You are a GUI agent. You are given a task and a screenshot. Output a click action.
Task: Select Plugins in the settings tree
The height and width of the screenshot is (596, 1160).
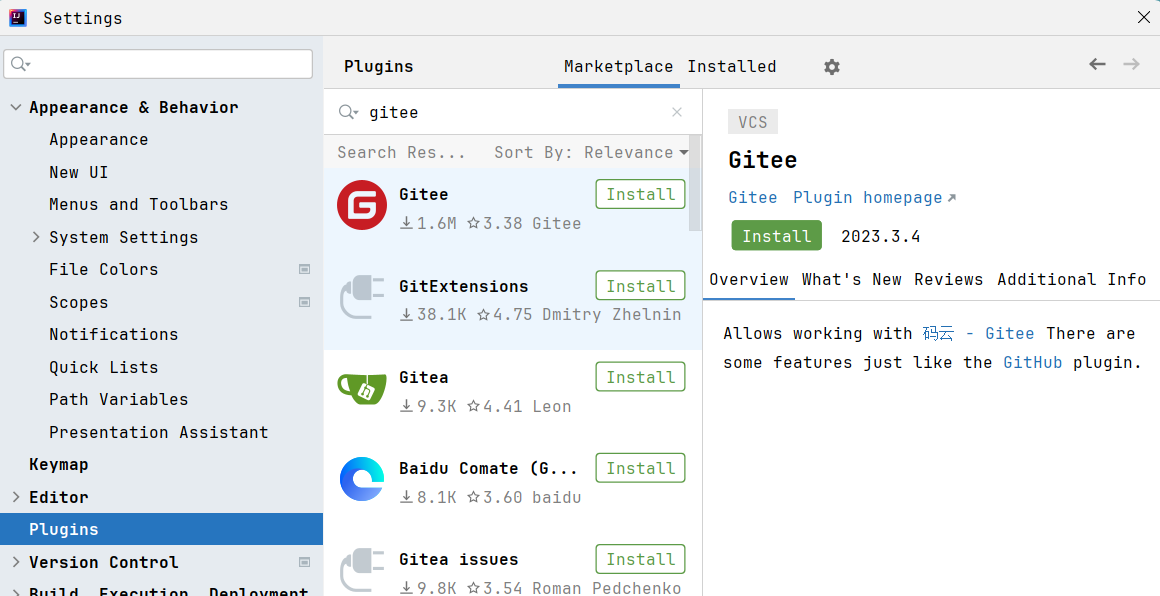pos(161,529)
